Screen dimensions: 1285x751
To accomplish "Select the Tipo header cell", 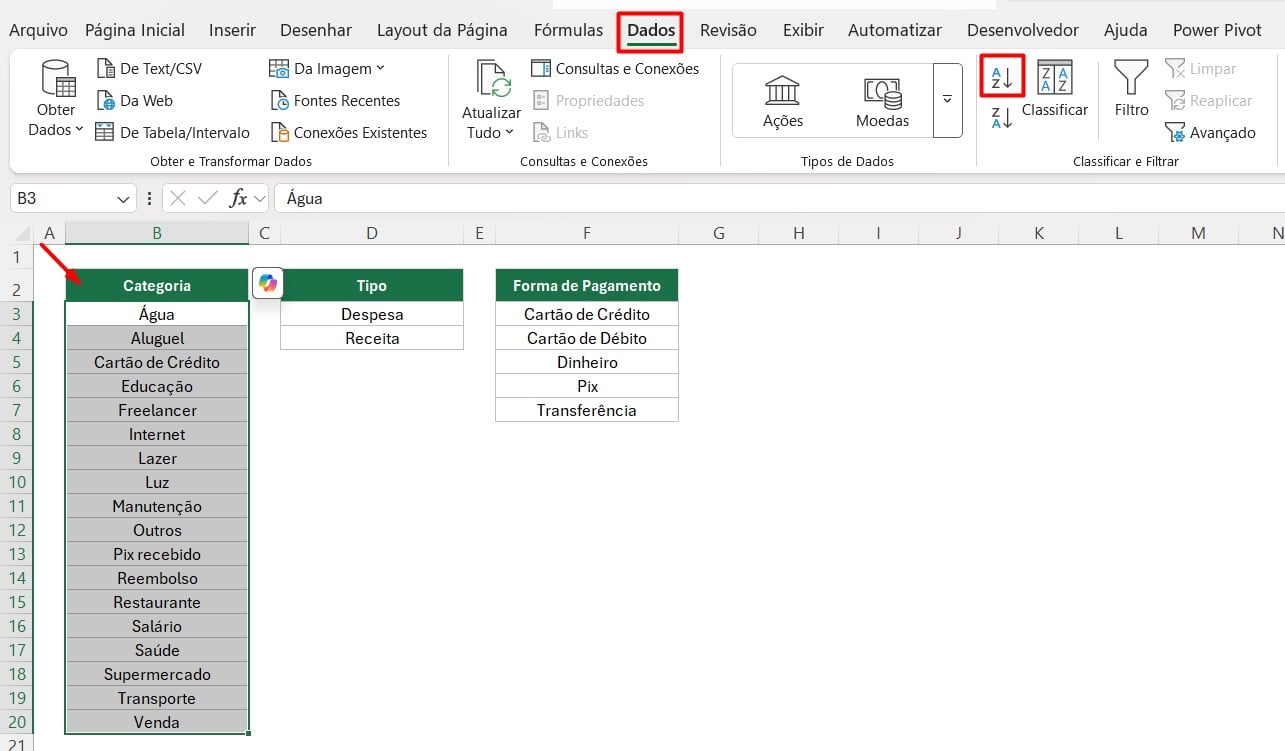I will pos(372,285).
